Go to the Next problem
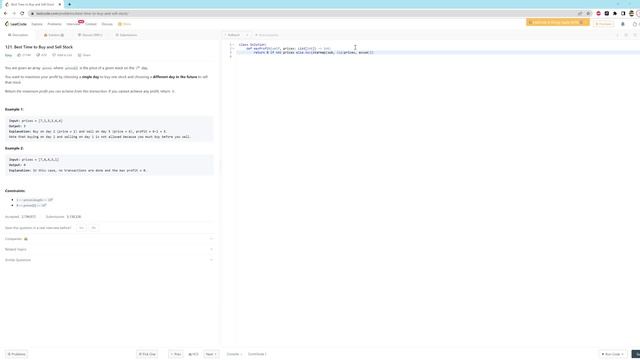The image size is (640, 360). click(x=211, y=354)
